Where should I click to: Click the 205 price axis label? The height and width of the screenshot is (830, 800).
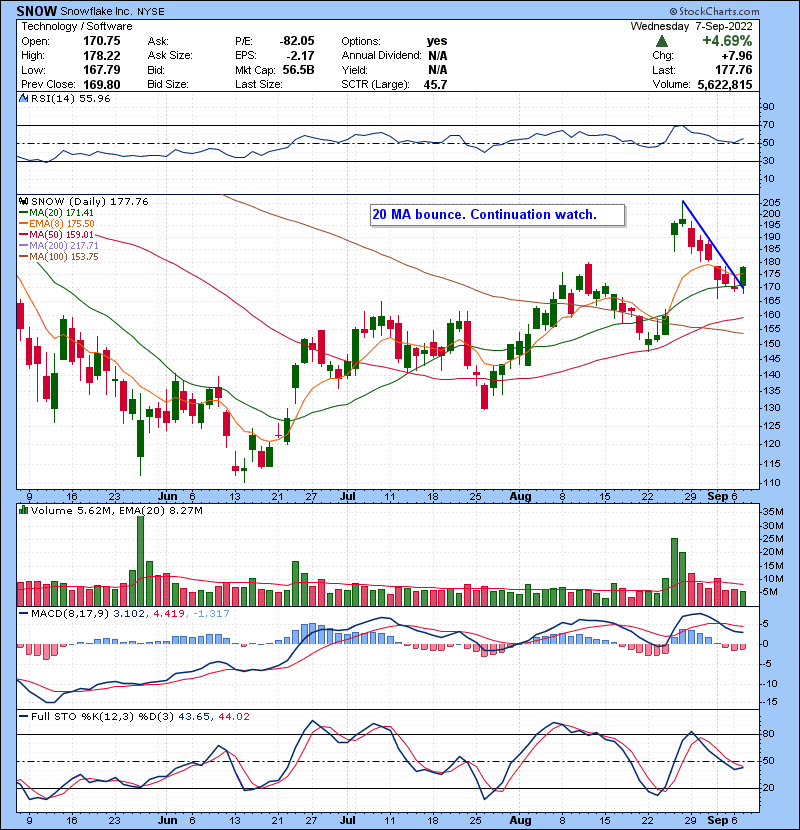[771, 203]
